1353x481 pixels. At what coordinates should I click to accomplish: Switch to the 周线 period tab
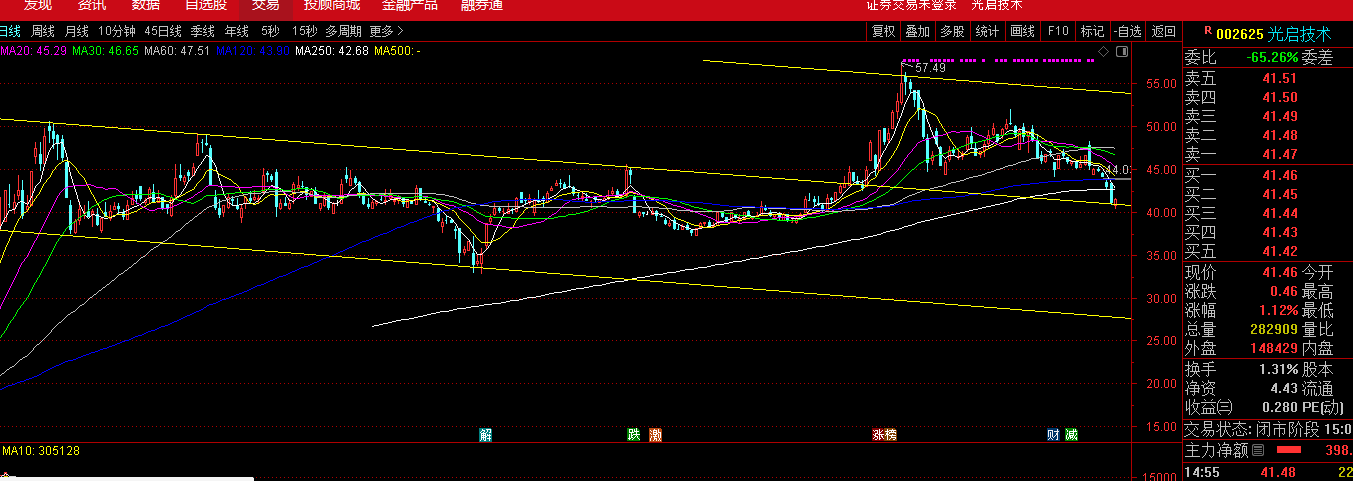pos(43,32)
